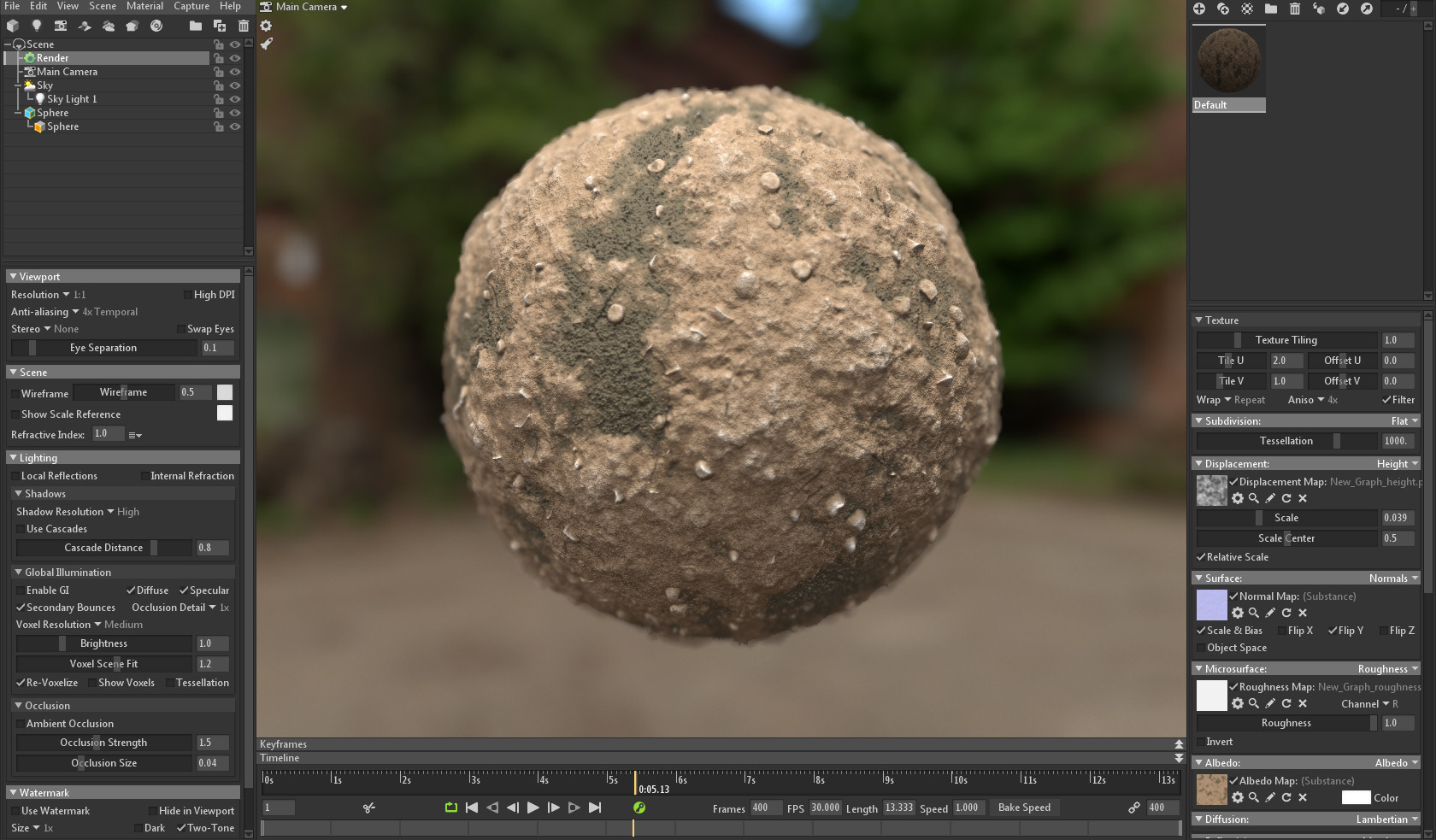
Task: Collapse the Occlusion section
Action: (17, 705)
